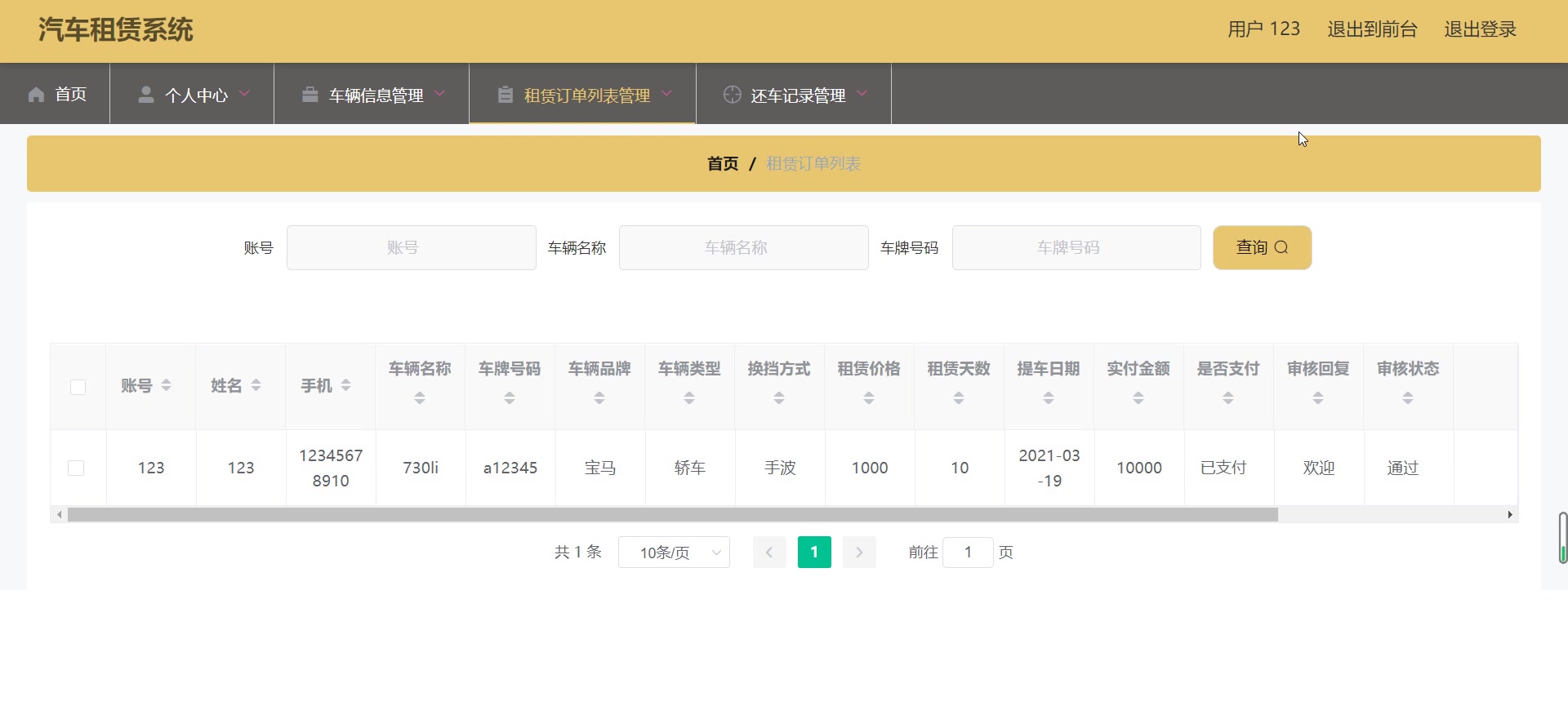Click the right arrow of the horizontal scrollbar
1568x728 pixels.
(1510, 515)
